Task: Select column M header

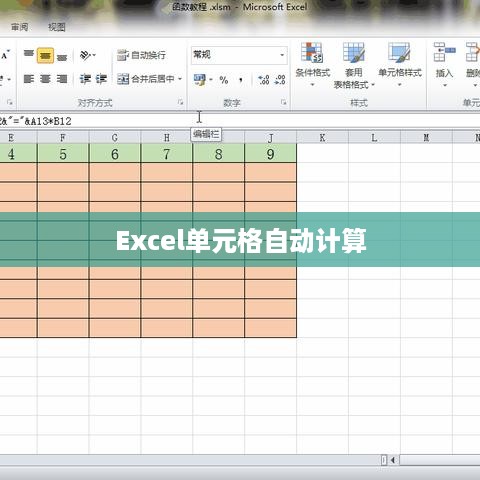Action: click(426, 137)
